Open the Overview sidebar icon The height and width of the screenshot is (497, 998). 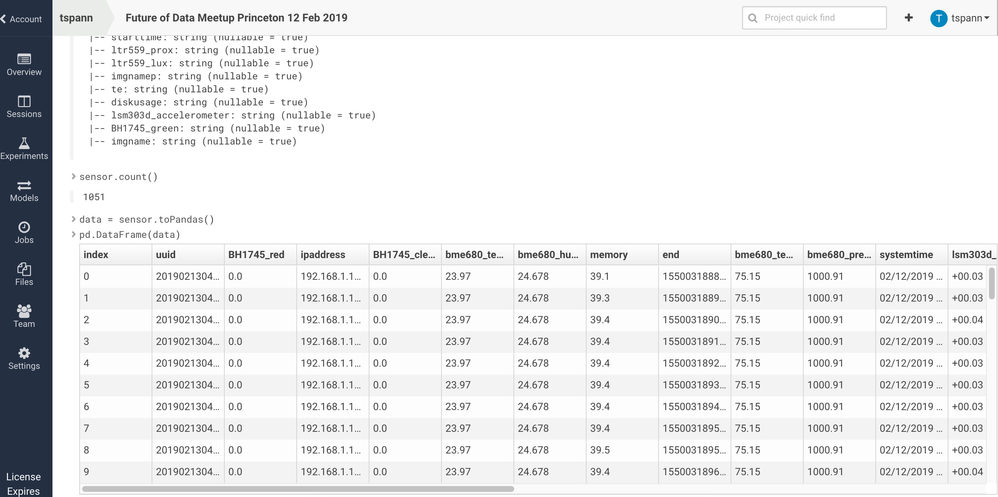(24, 60)
